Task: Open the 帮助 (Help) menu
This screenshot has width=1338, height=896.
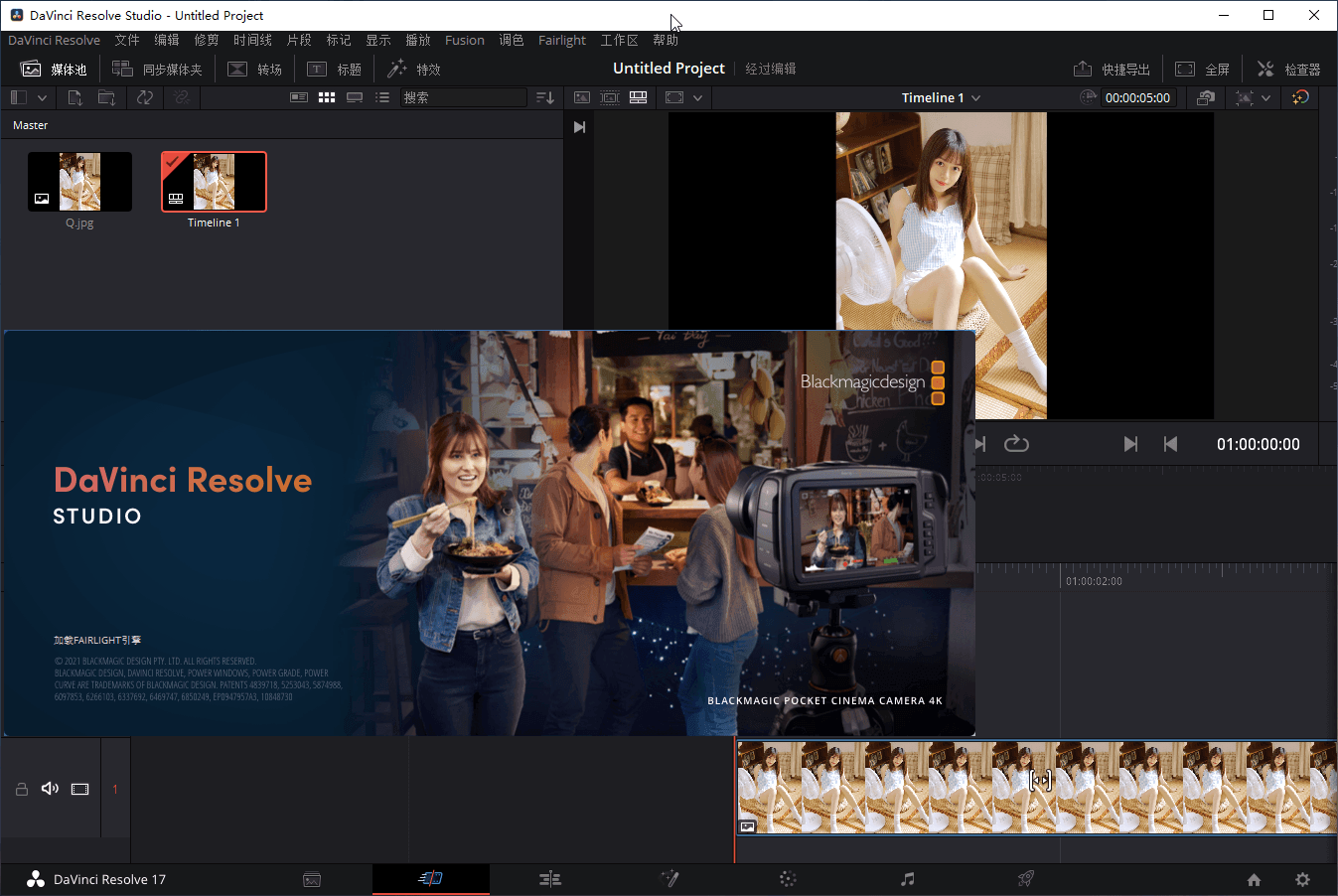Action: pos(666,40)
